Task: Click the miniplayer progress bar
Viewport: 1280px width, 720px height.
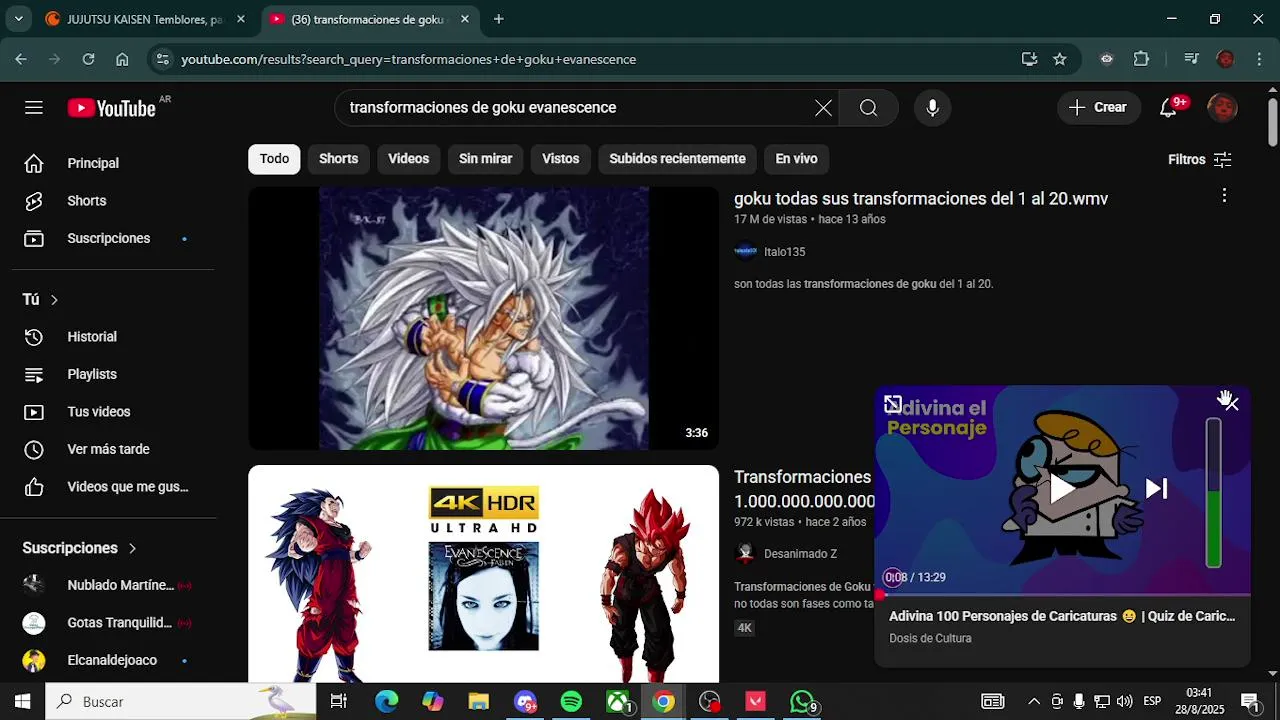Action: (1062, 595)
